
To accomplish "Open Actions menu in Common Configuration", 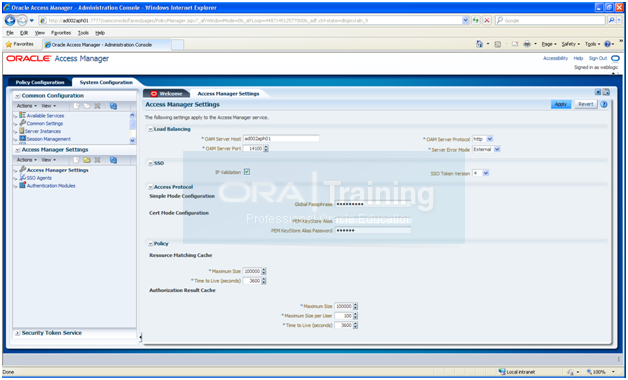I will click(x=26, y=106).
